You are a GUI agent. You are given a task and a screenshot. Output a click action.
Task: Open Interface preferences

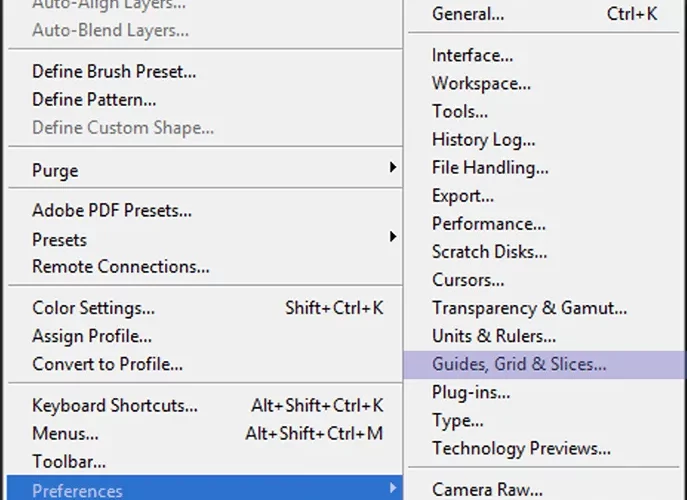[x=545, y=56]
